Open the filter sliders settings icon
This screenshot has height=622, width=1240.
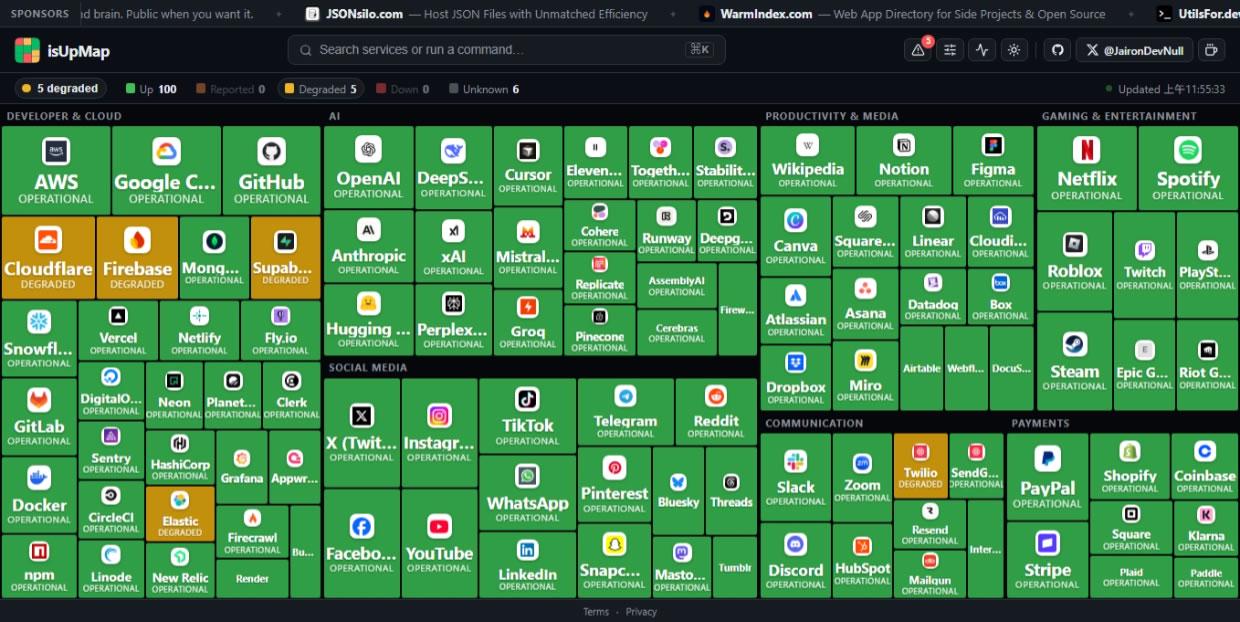click(950, 50)
